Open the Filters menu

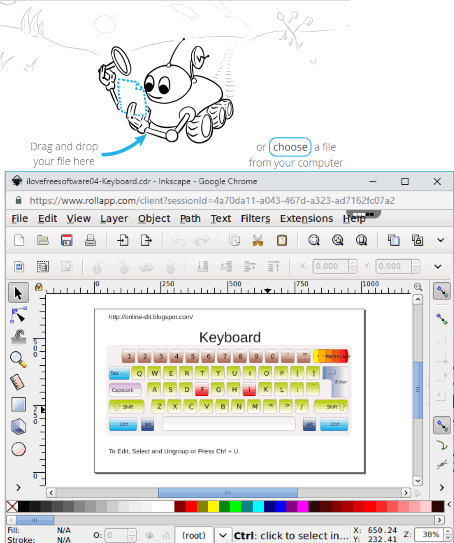(256, 219)
